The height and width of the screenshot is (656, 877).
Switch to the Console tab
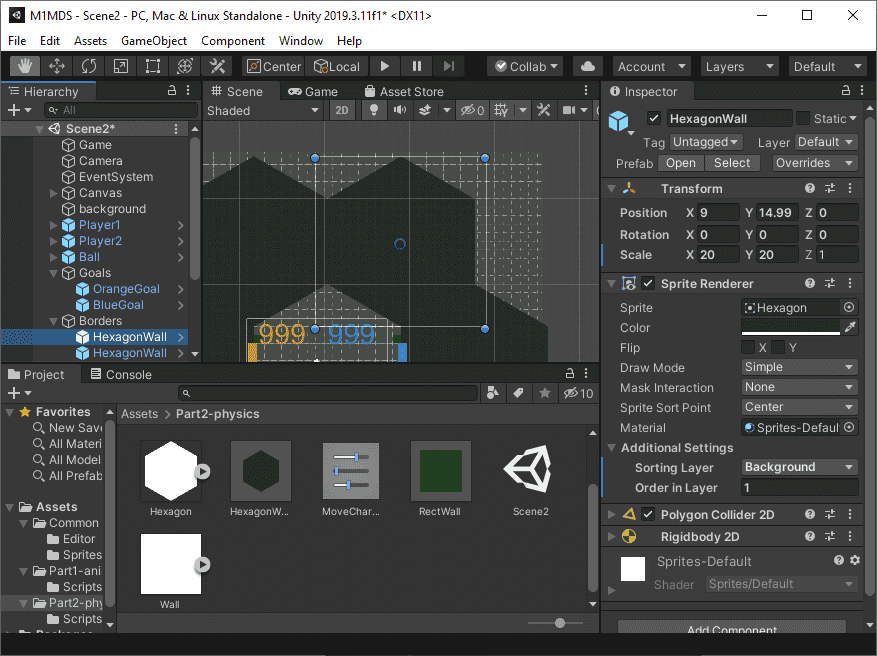click(120, 374)
